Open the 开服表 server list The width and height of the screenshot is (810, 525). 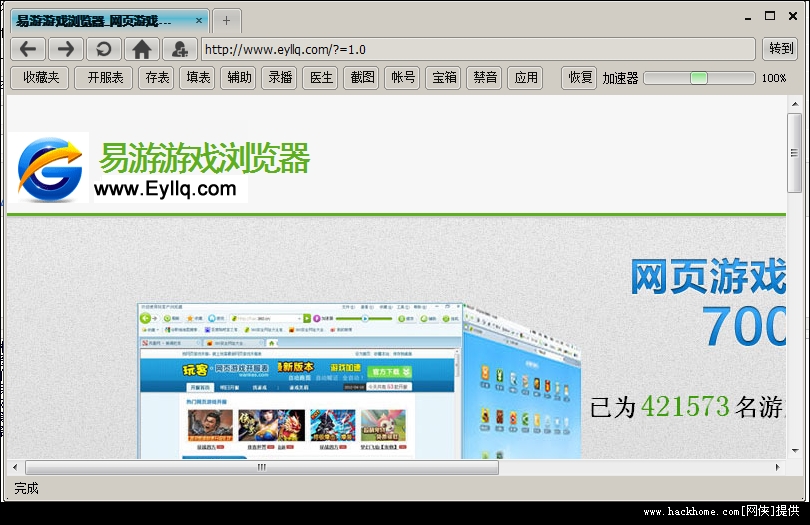pos(105,78)
